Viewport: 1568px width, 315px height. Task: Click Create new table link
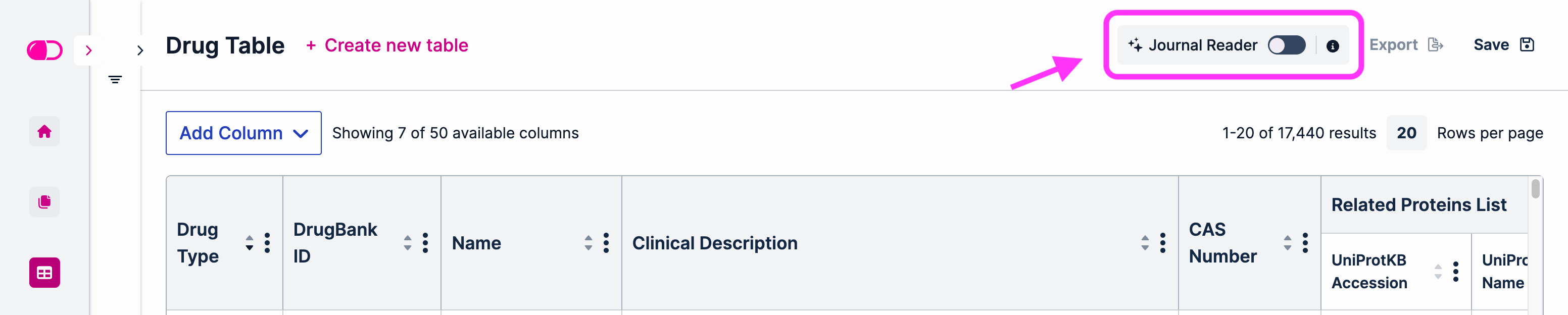[387, 45]
